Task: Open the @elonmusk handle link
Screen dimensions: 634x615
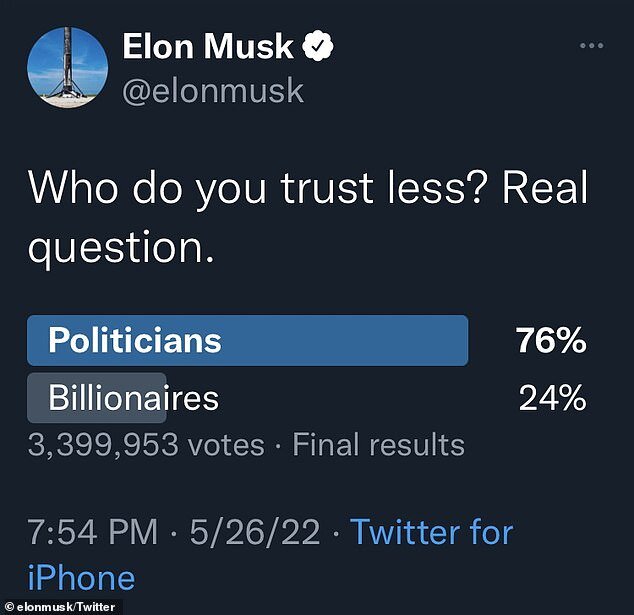Action: point(212,92)
